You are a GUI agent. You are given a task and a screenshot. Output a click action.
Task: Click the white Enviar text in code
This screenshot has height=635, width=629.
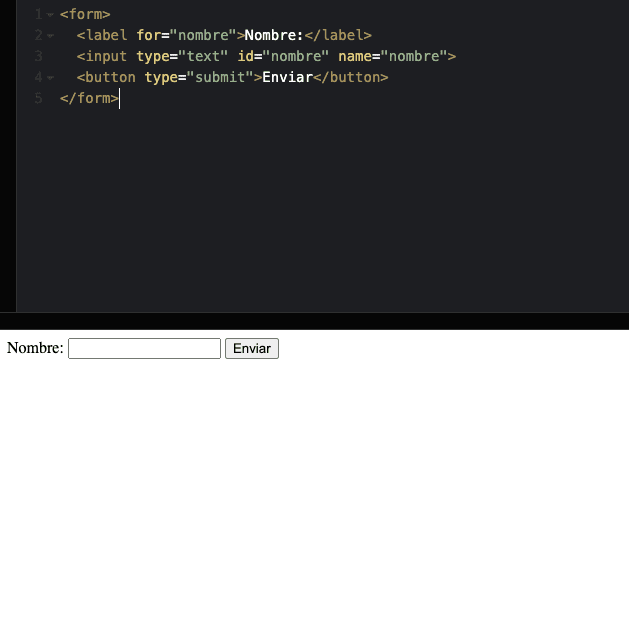287,77
